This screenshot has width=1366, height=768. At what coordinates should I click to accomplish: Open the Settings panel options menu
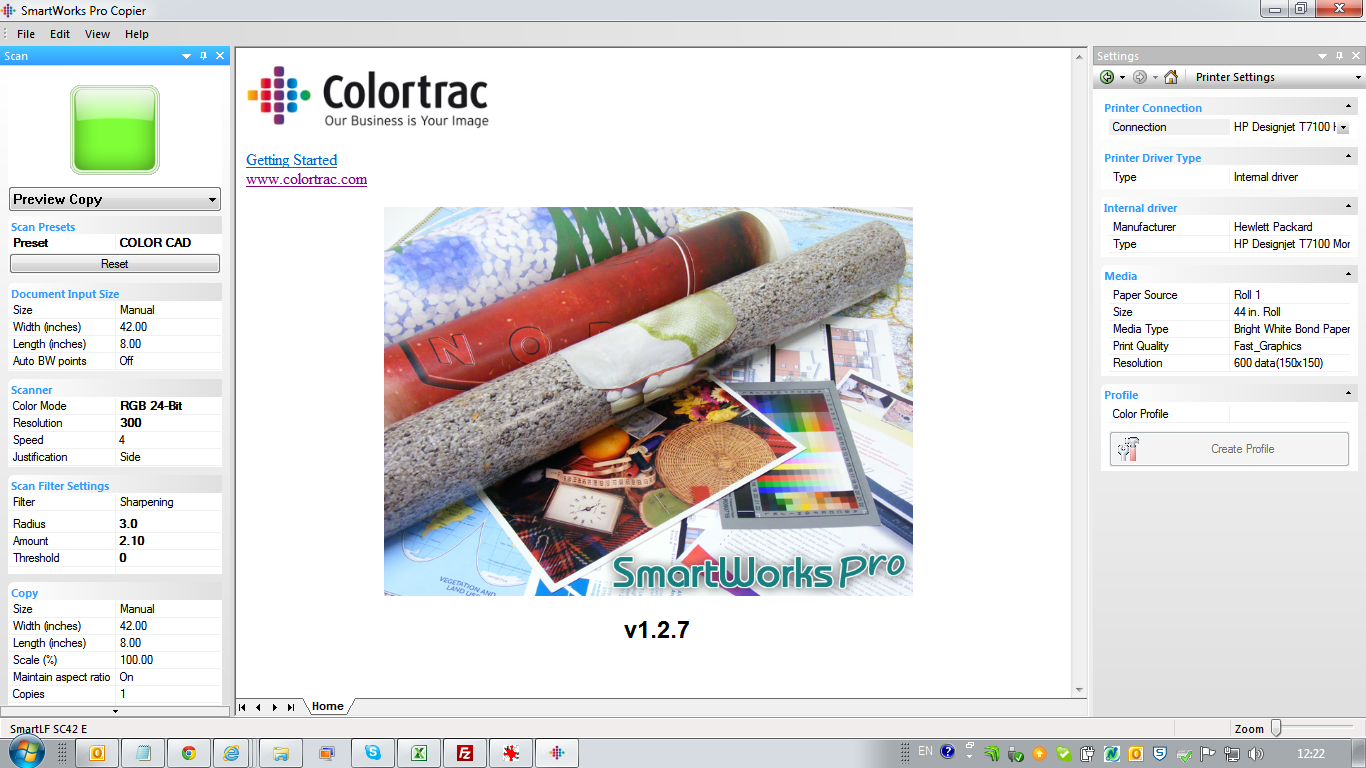[x=1324, y=56]
